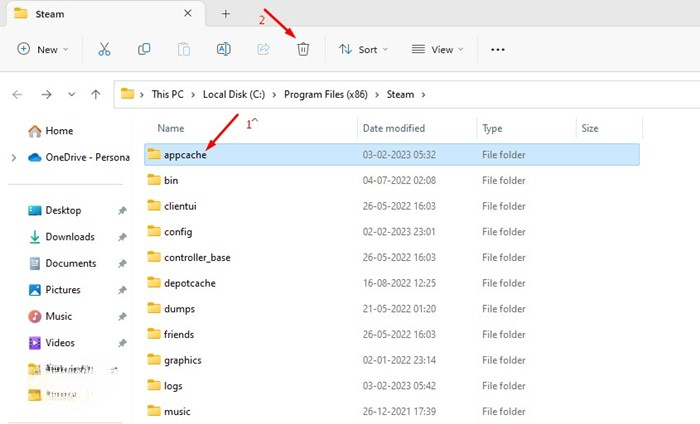Select the friends folder
This screenshot has width=700, height=424.
392,334
